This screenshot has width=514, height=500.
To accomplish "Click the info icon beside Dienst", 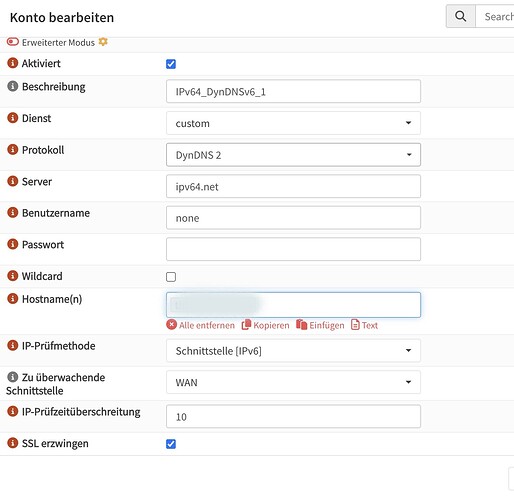I will [13, 118].
